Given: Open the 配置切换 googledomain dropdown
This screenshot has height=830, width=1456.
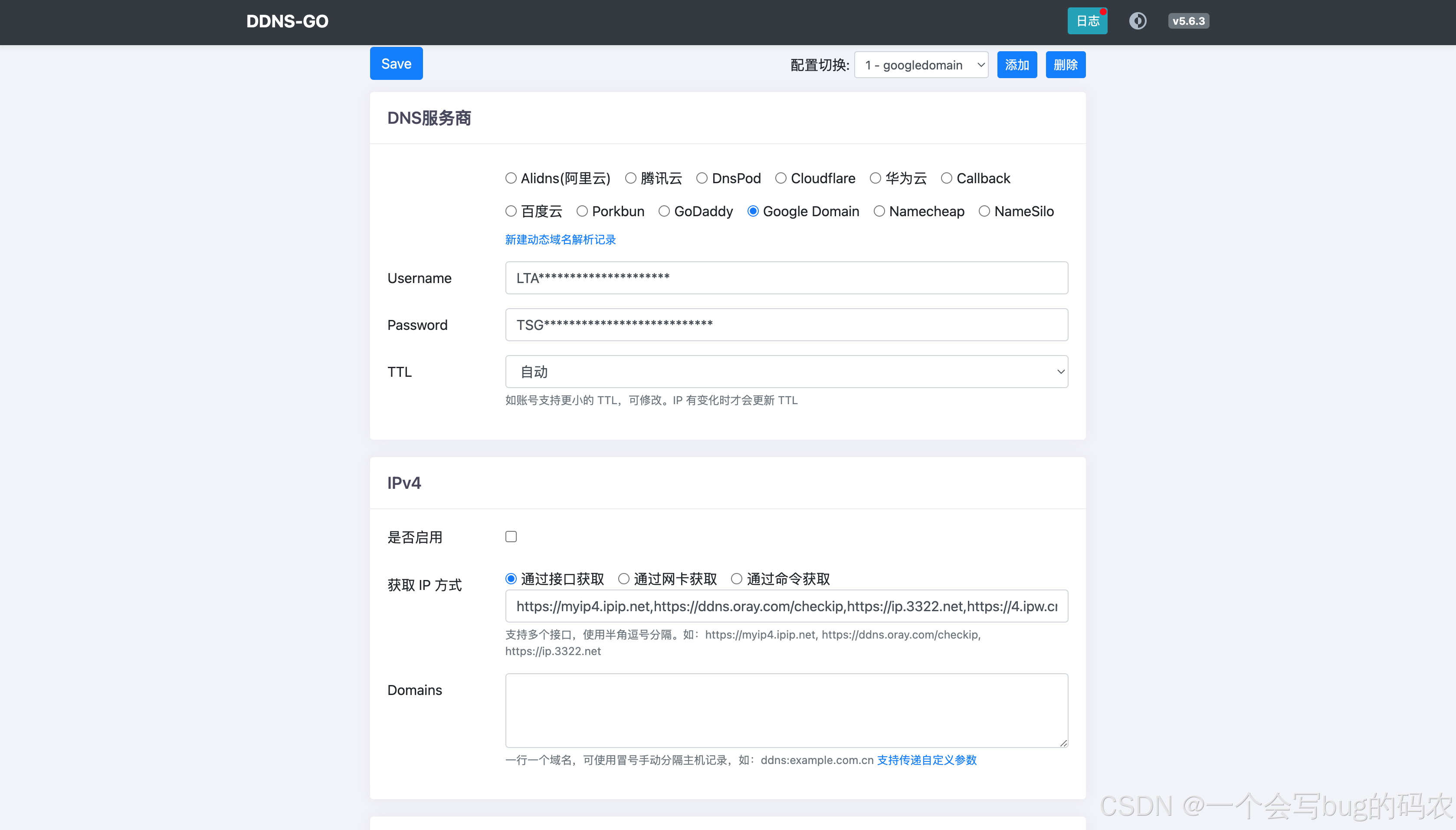Looking at the screenshot, I should pyautogui.click(x=921, y=65).
